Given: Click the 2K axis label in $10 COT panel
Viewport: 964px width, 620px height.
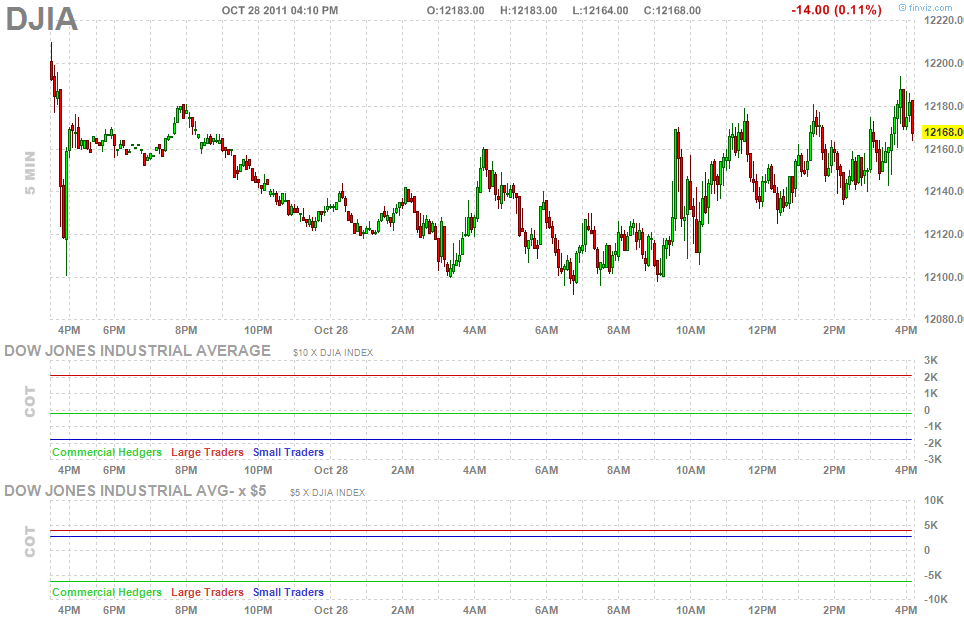Looking at the screenshot, I should (x=931, y=377).
